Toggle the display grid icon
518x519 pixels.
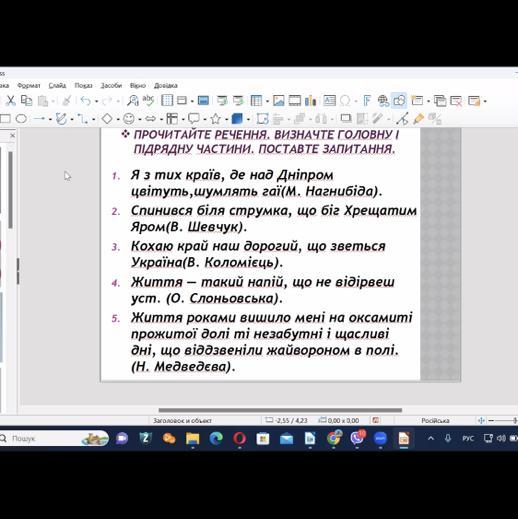point(167,100)
